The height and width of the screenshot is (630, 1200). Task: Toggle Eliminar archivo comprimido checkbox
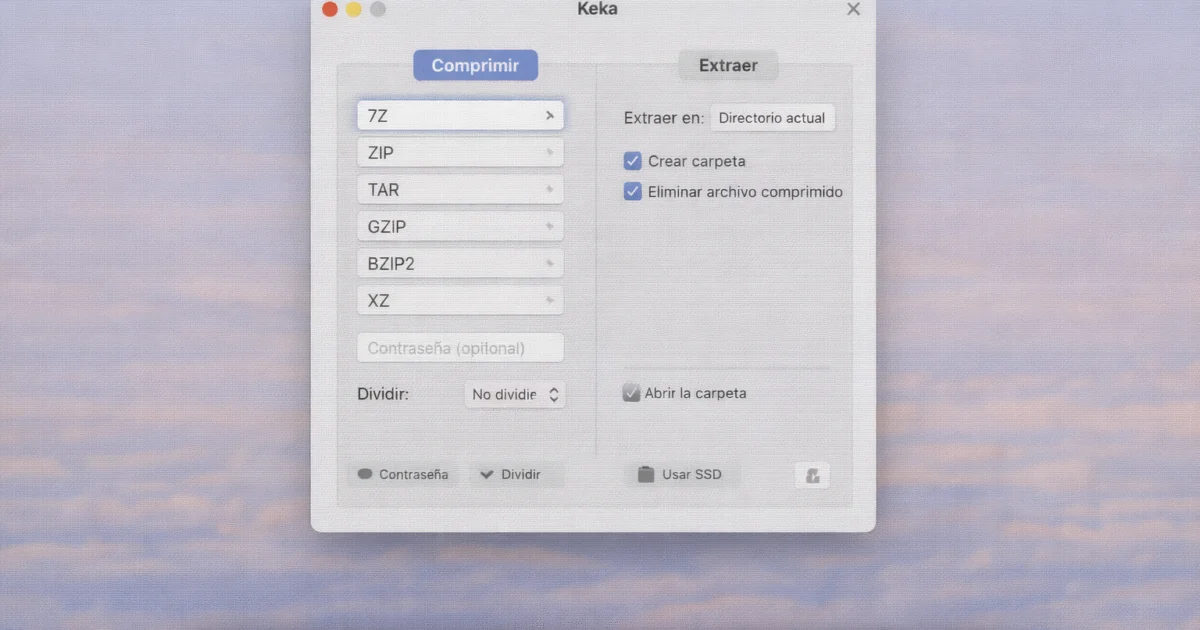632,192
